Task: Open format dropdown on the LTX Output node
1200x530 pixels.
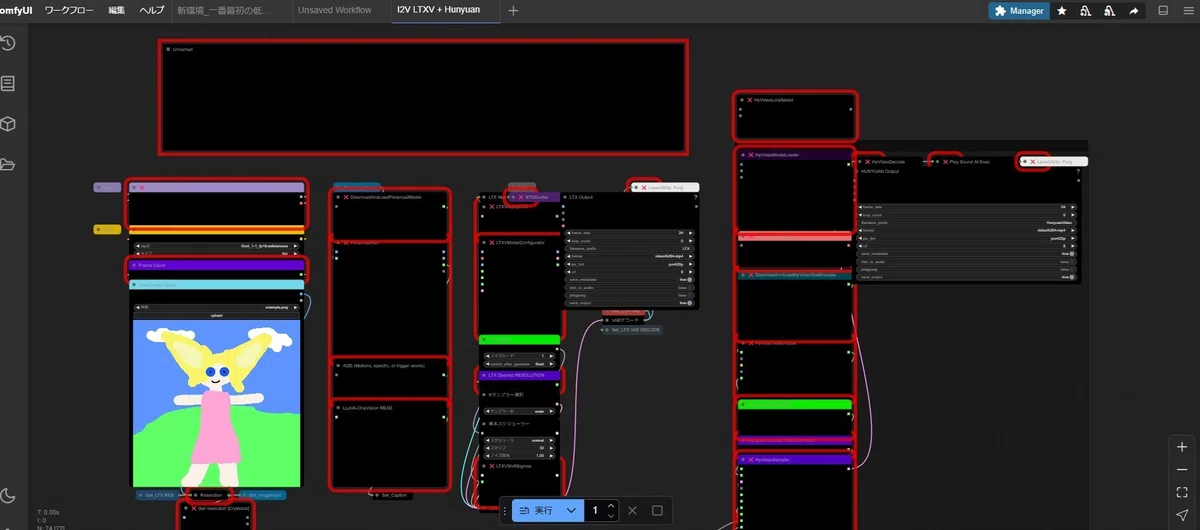Action: pos(631,256)
